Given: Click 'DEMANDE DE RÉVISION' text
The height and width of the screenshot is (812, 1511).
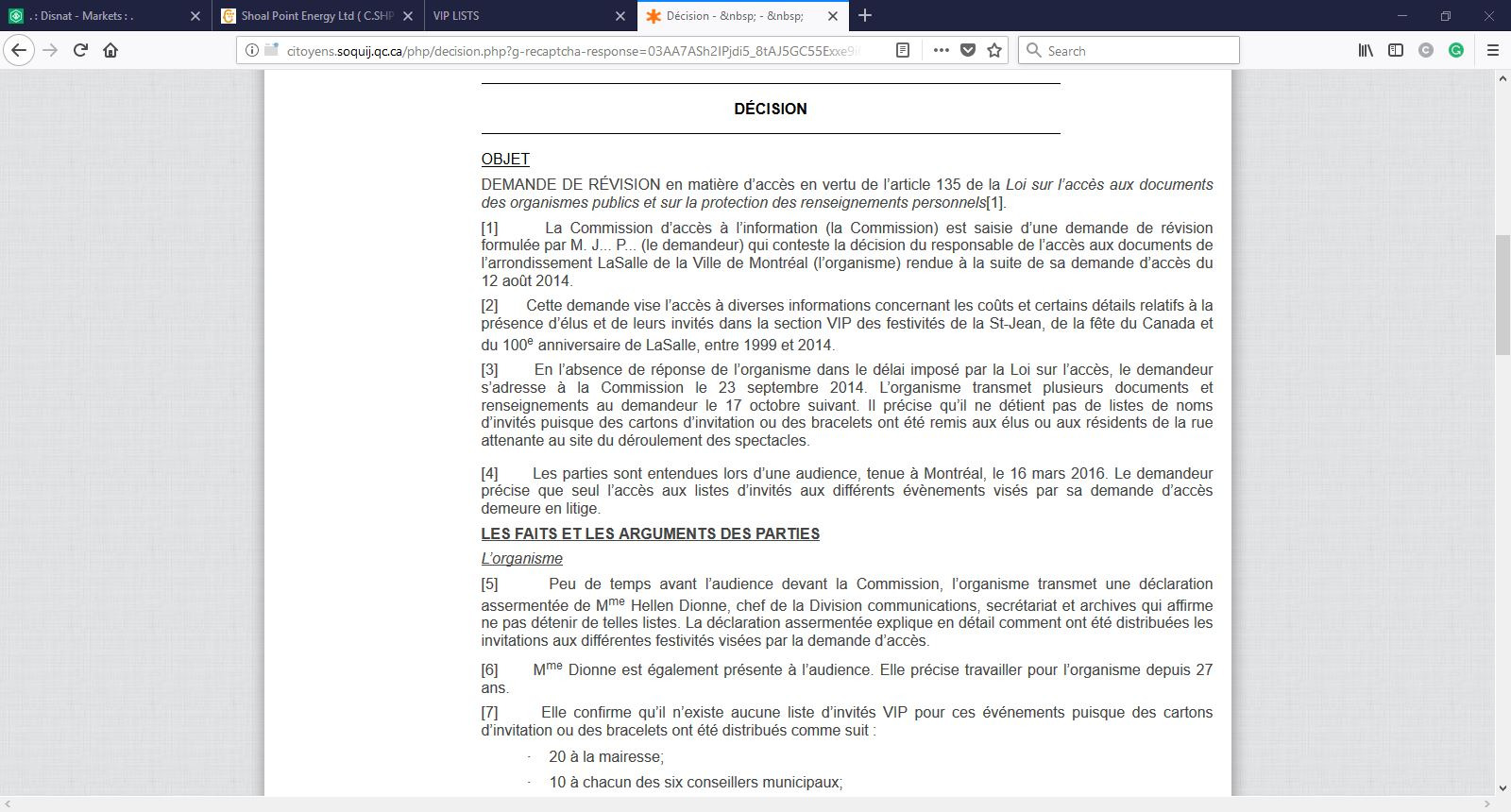Looking at the screenshot, I should (570, 184).
